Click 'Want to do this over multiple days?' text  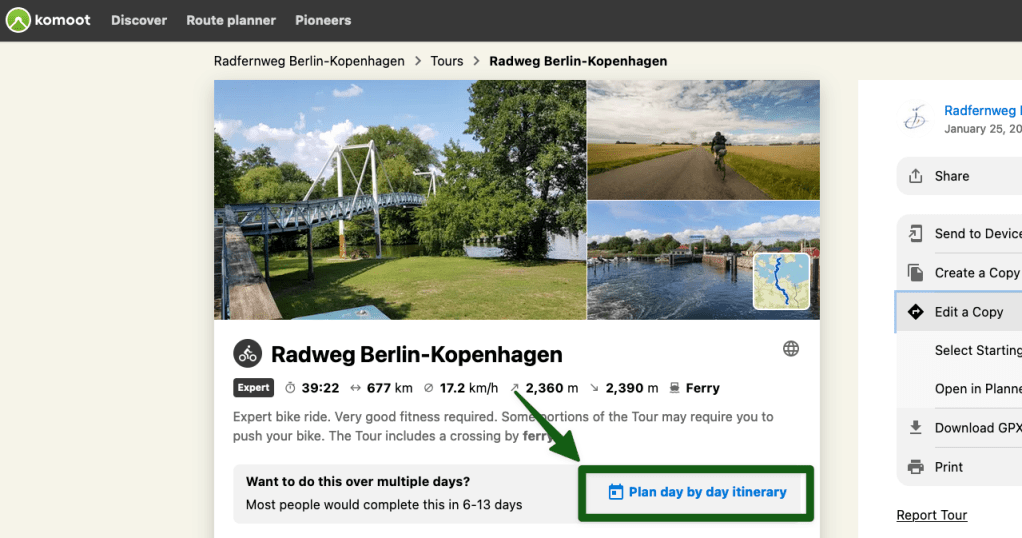coord(358,482)
